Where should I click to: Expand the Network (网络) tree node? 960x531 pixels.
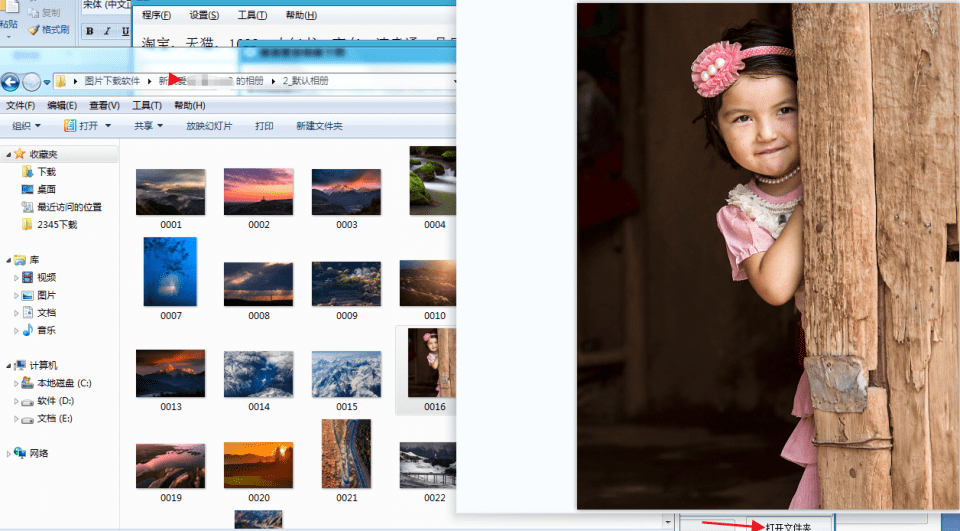pyautogui.click(x=9, y=454)
